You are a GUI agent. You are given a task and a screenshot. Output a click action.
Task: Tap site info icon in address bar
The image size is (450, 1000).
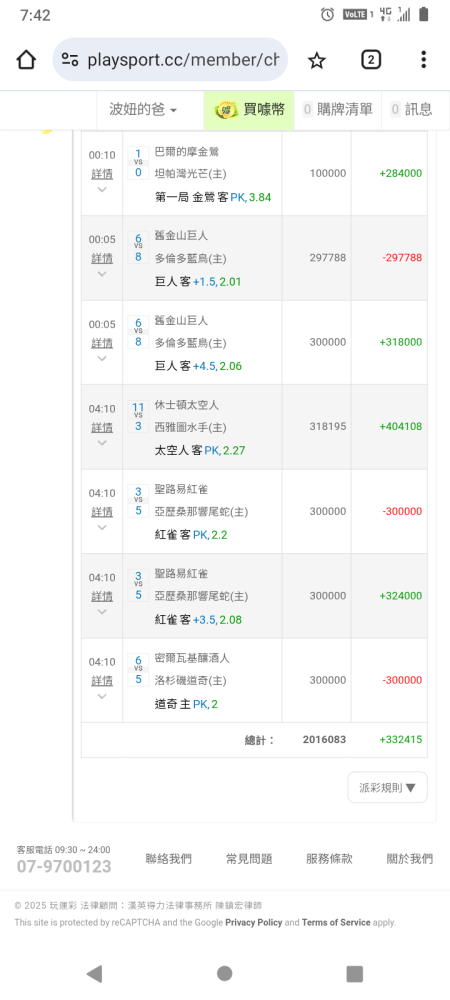(x=70, y=60)
